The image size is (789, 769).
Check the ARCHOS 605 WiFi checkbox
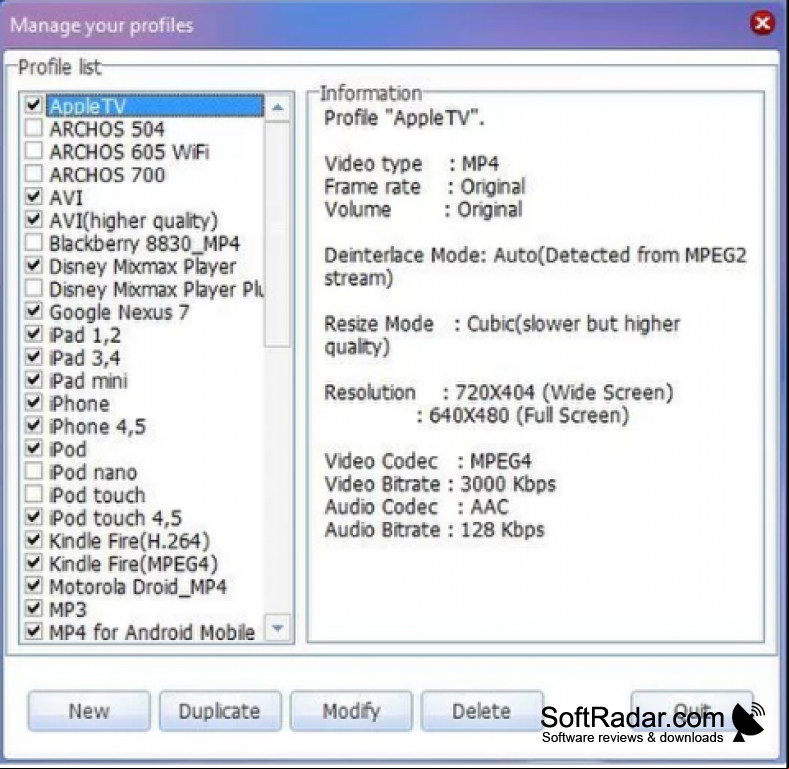[33, 151]
